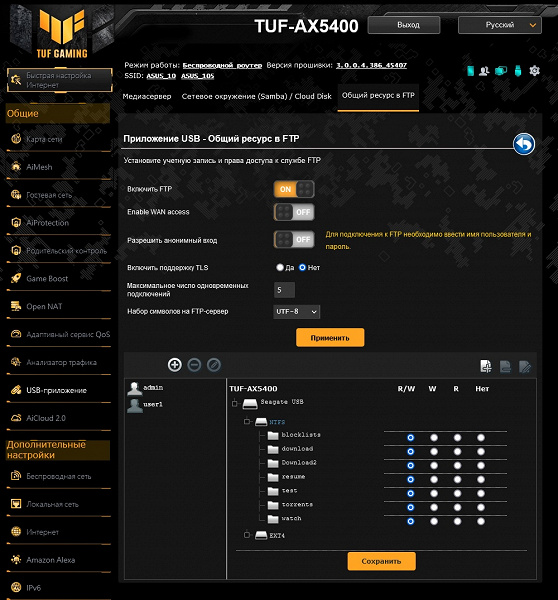Click the blue back arrow icon

click(524, 144)
